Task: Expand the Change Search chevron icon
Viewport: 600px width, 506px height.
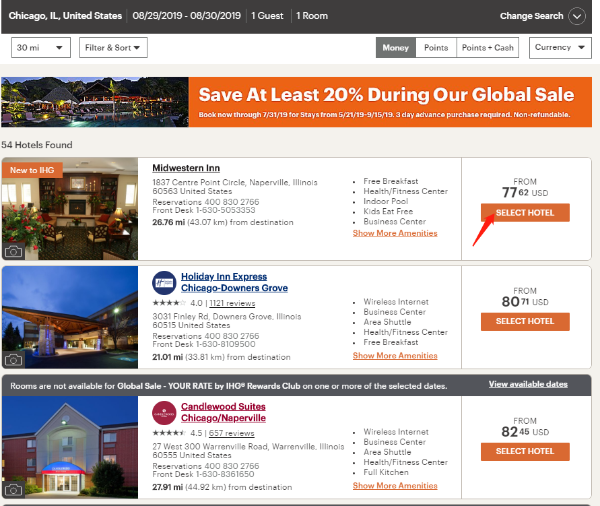Action: pos(577,16)
